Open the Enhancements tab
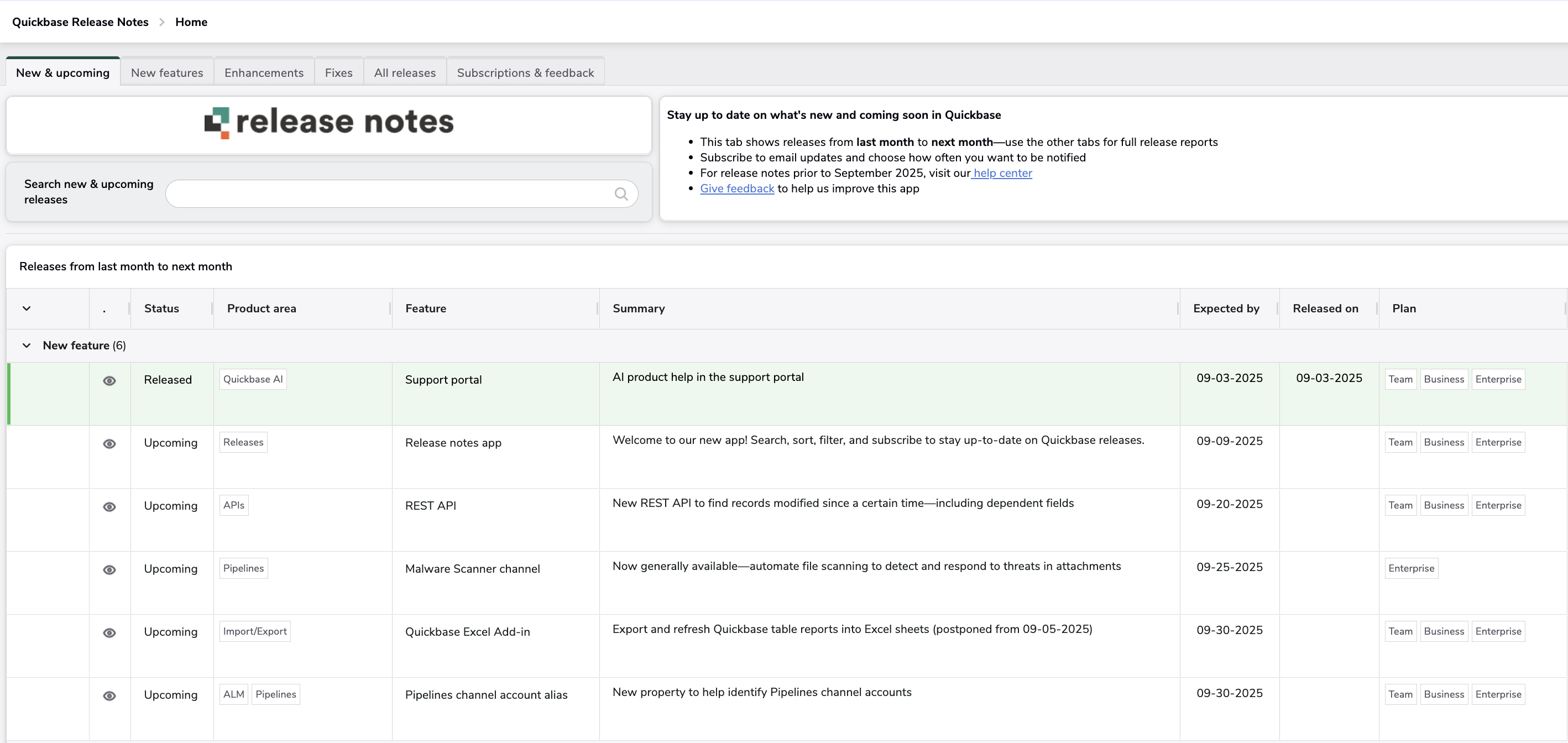The image size is (1568, 743). click(x=264, y=72)
